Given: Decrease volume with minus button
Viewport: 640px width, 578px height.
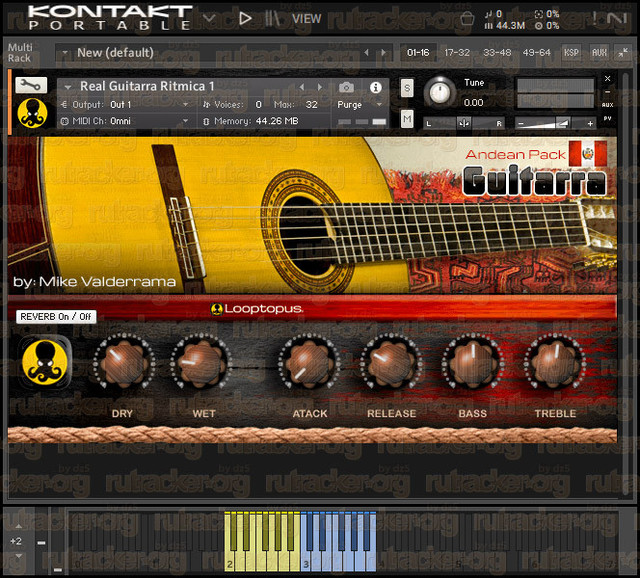Looking at the screenshot, I should [520, 123].
